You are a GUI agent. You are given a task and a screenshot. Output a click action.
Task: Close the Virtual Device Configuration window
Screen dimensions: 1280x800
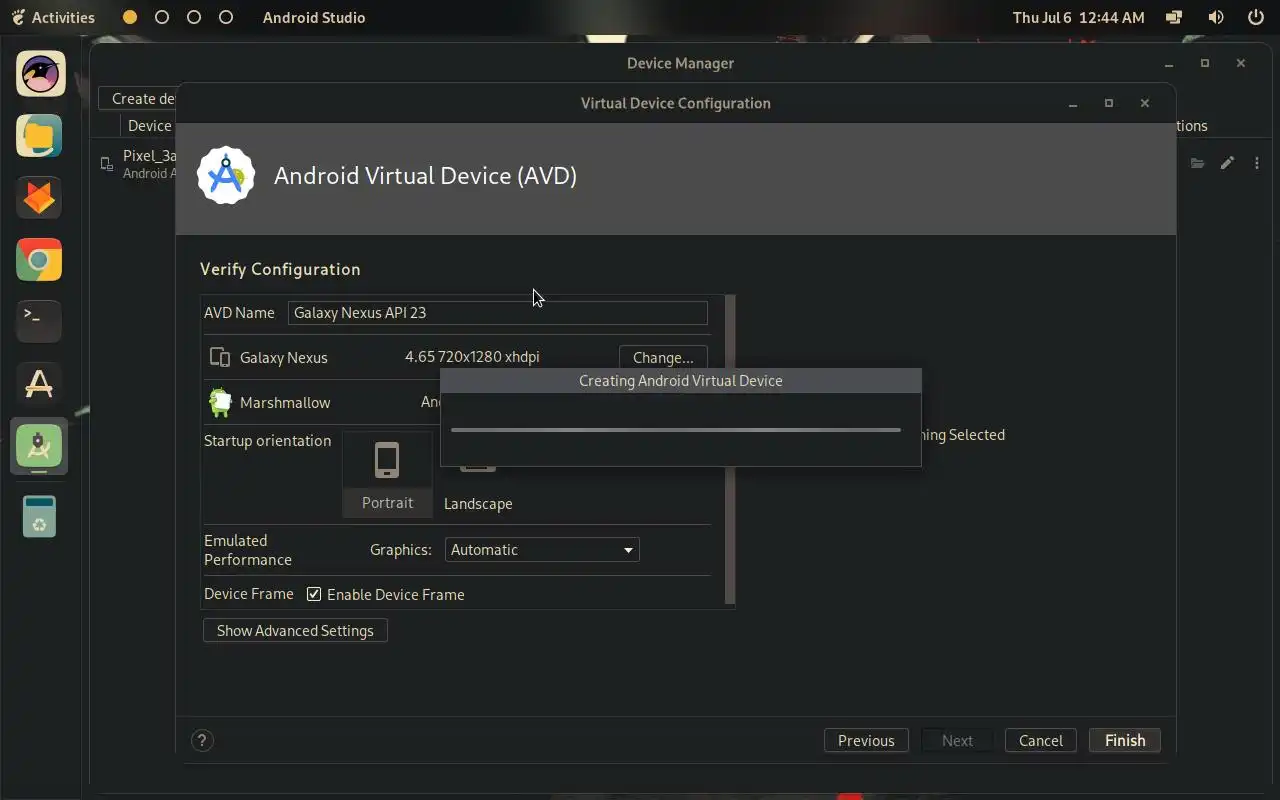tap(1145, 103)
